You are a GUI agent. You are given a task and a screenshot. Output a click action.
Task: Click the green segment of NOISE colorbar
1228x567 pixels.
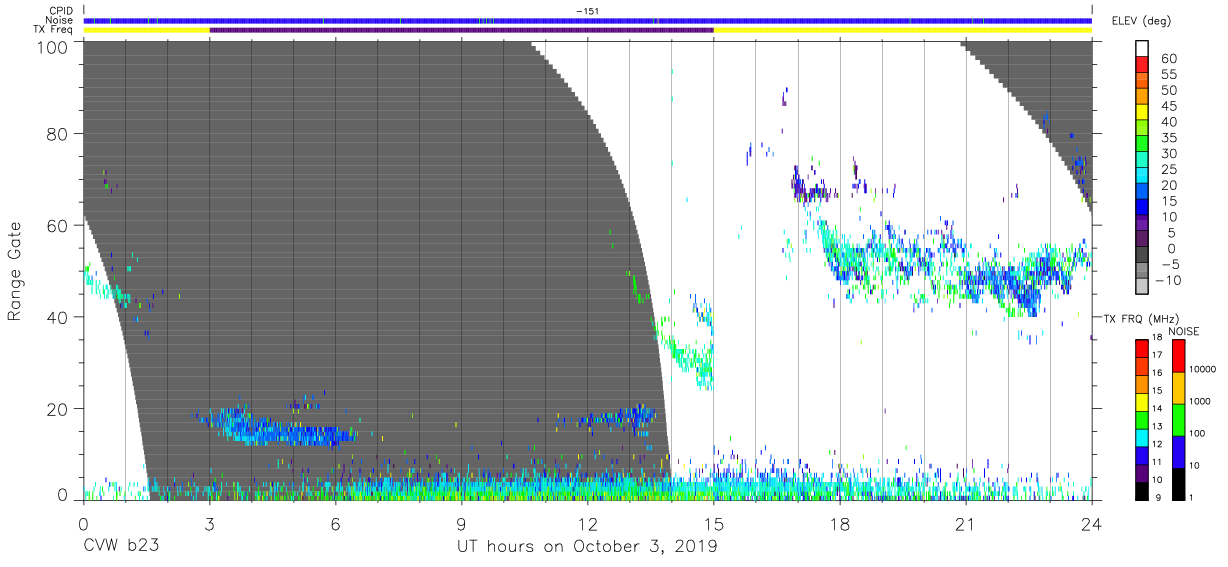click(x=1178, y=419)
